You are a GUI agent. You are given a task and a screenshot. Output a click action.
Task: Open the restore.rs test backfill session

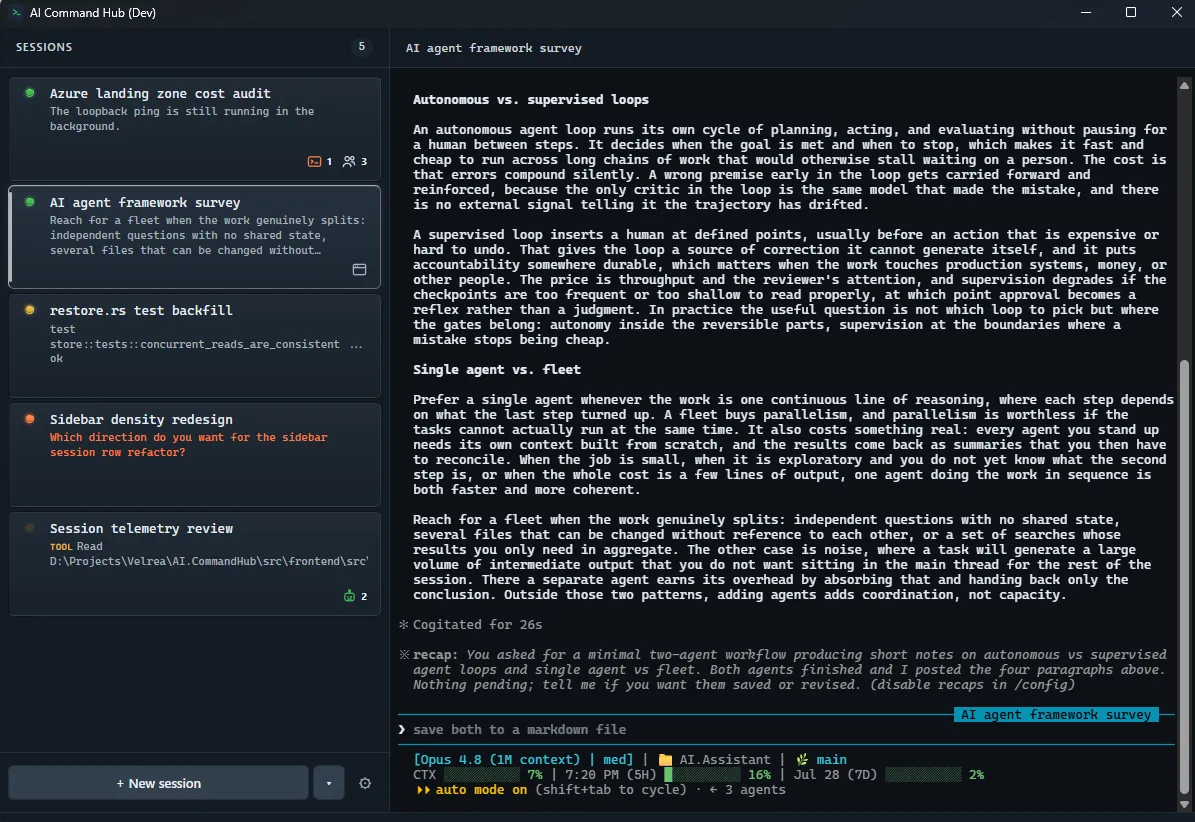point(194,346)
